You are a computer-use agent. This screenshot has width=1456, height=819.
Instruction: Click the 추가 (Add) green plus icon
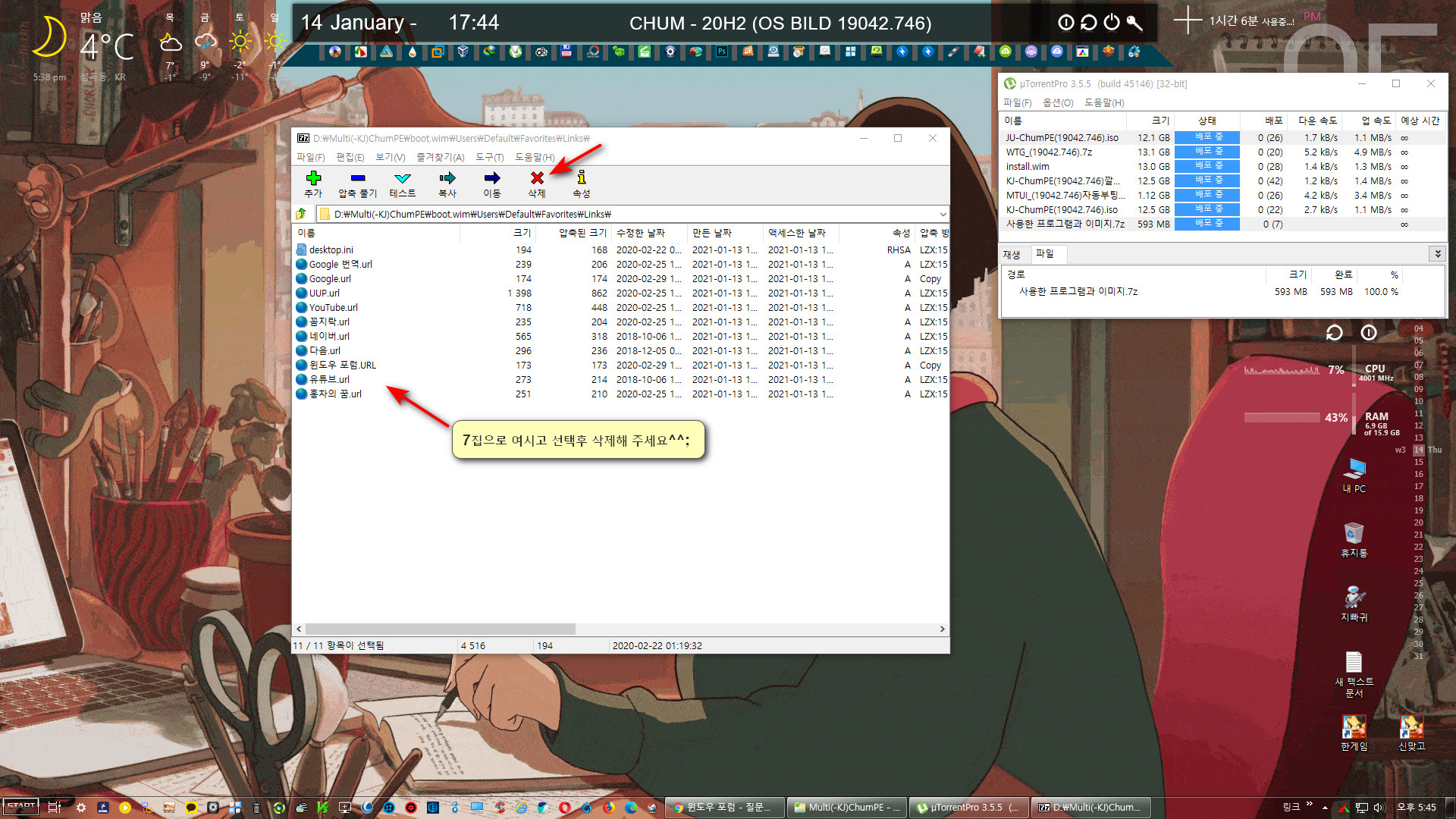tap(313, 178)
